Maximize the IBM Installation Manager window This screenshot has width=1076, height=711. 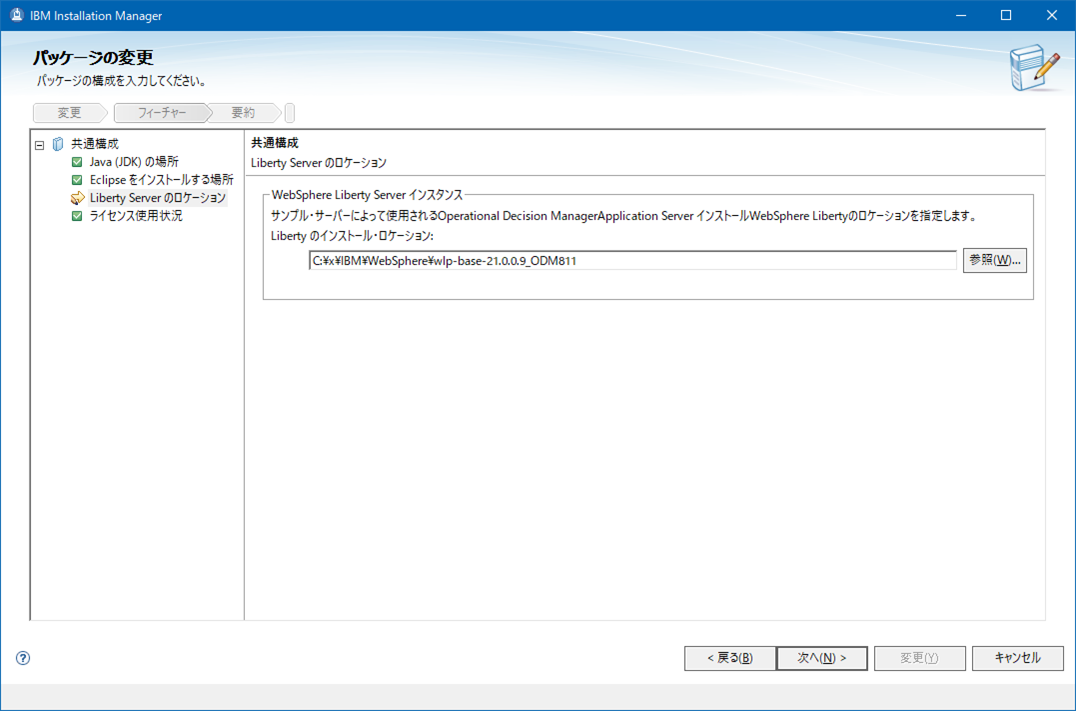1006,15
